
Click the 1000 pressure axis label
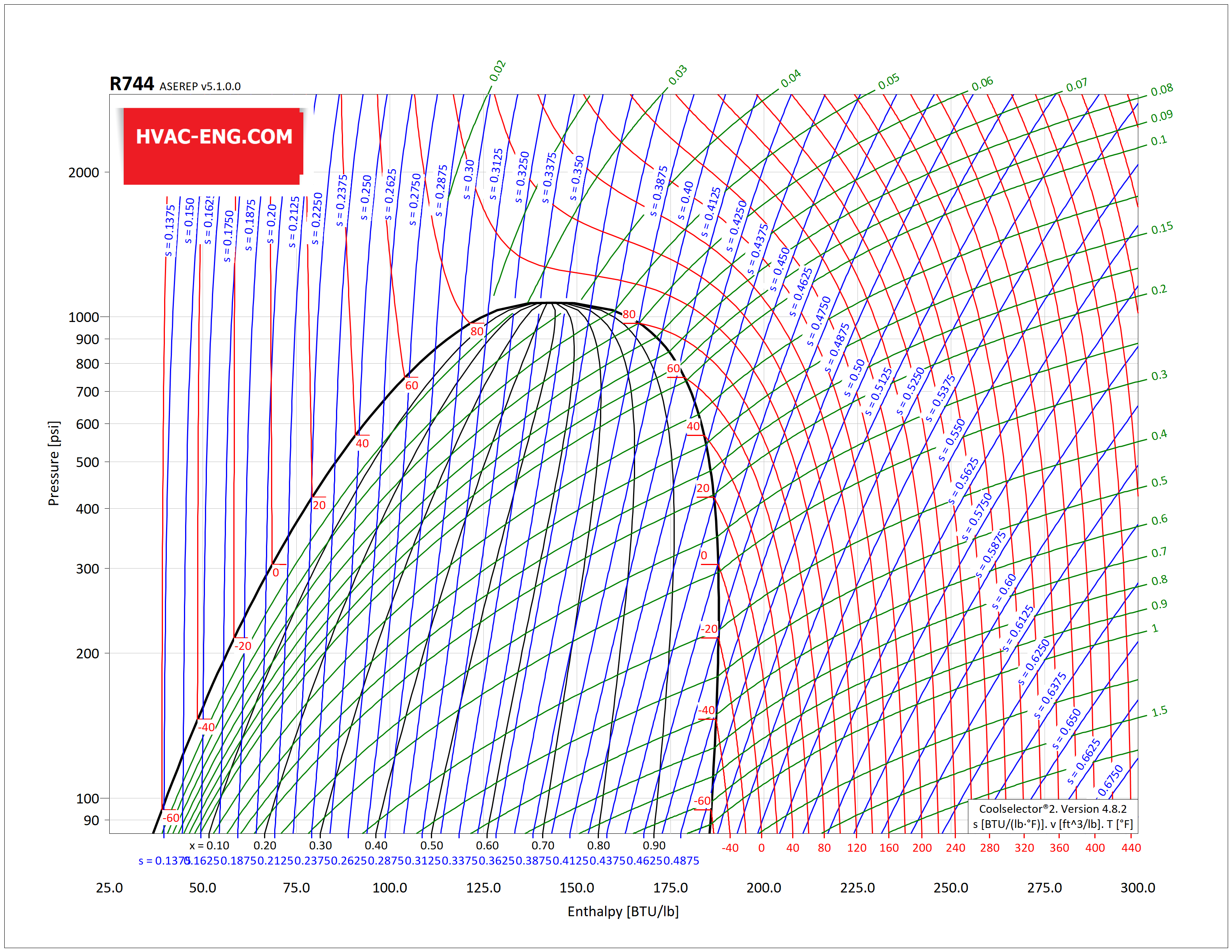pos(84,317)
